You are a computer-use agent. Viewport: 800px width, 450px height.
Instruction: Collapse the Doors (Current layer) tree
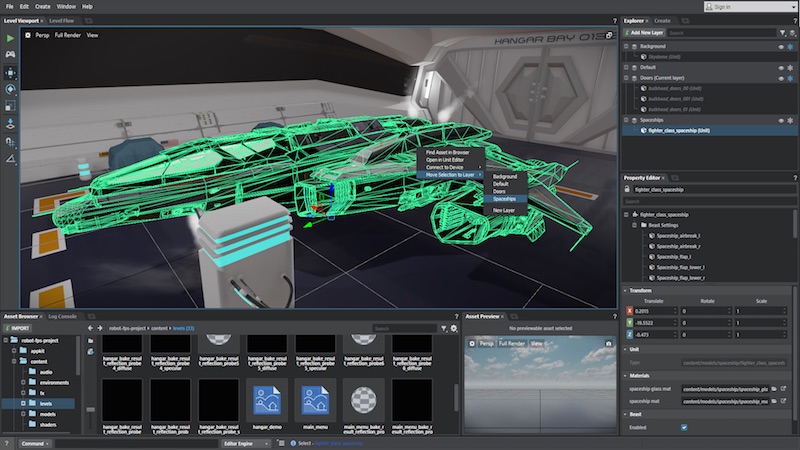626,78
